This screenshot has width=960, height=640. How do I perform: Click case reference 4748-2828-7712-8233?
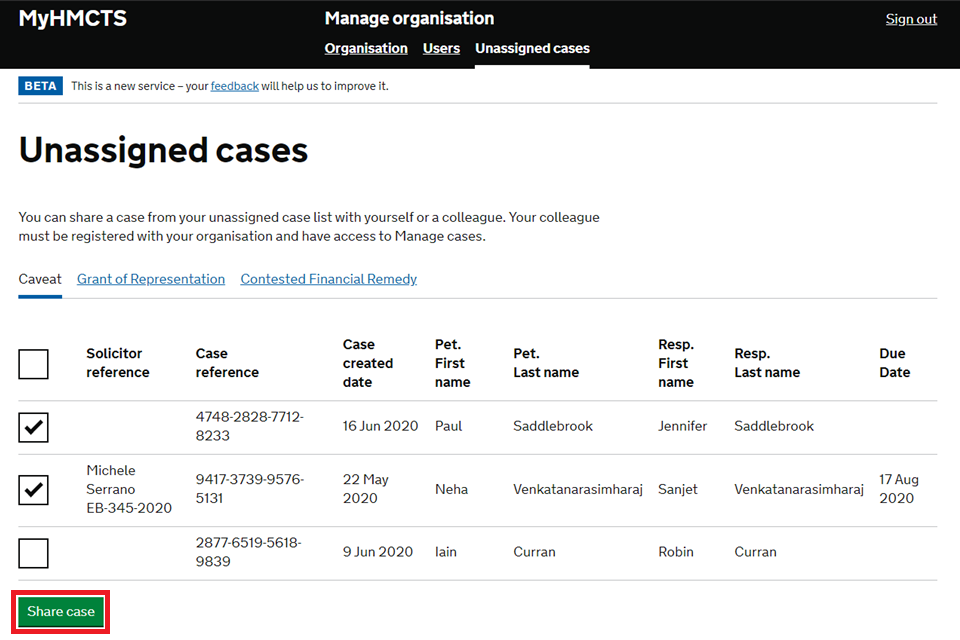pos(249,426)
